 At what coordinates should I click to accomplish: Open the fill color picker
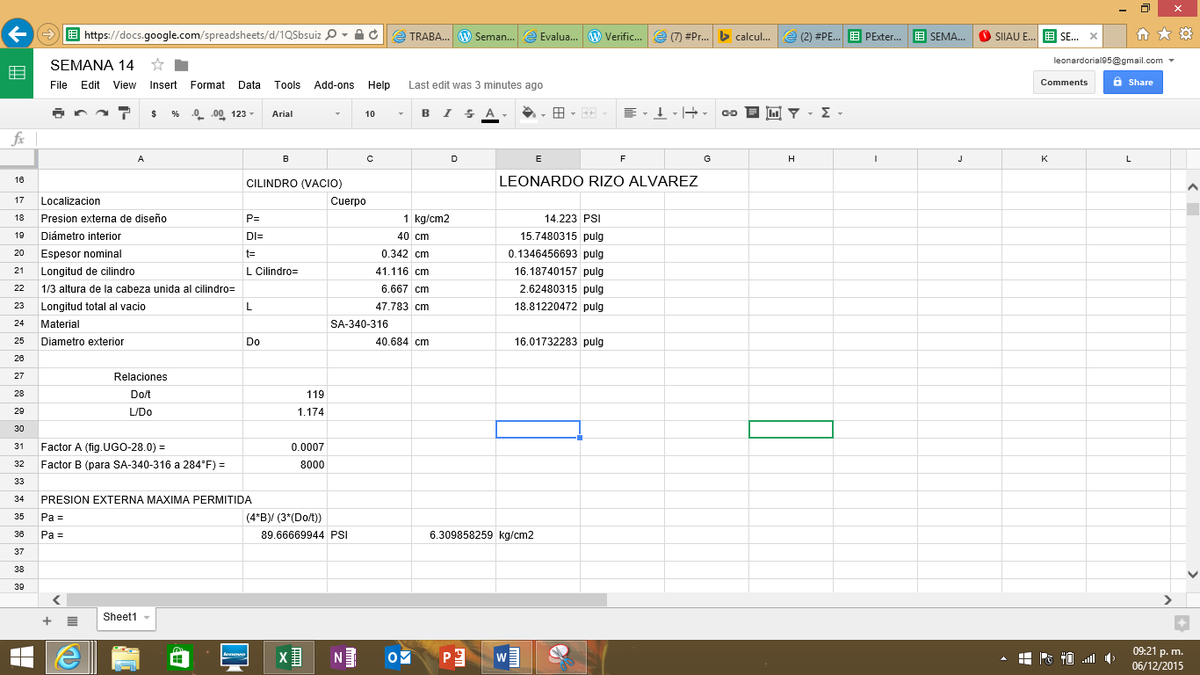pos(531,114)
